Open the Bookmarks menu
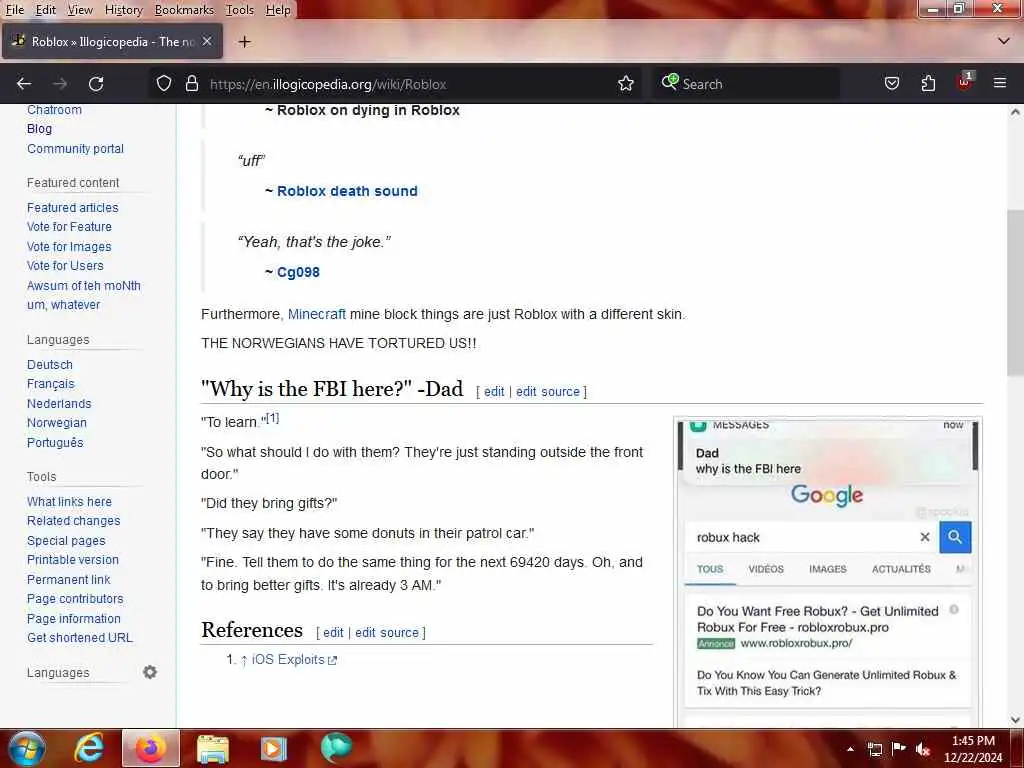This screenshot has height=768, width=1024. pos(184,10)
